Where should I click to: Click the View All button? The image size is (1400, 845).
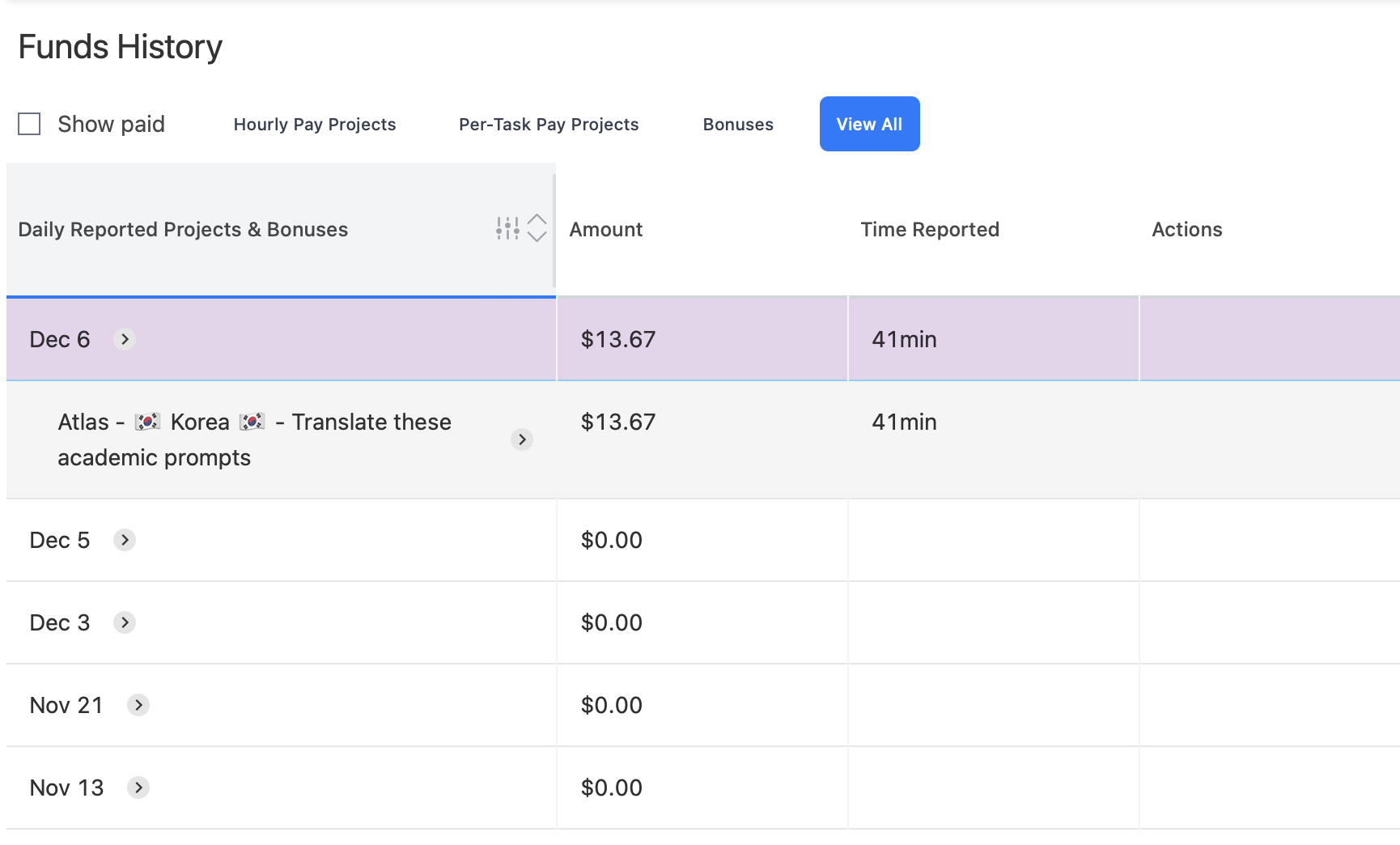[869, 124]
